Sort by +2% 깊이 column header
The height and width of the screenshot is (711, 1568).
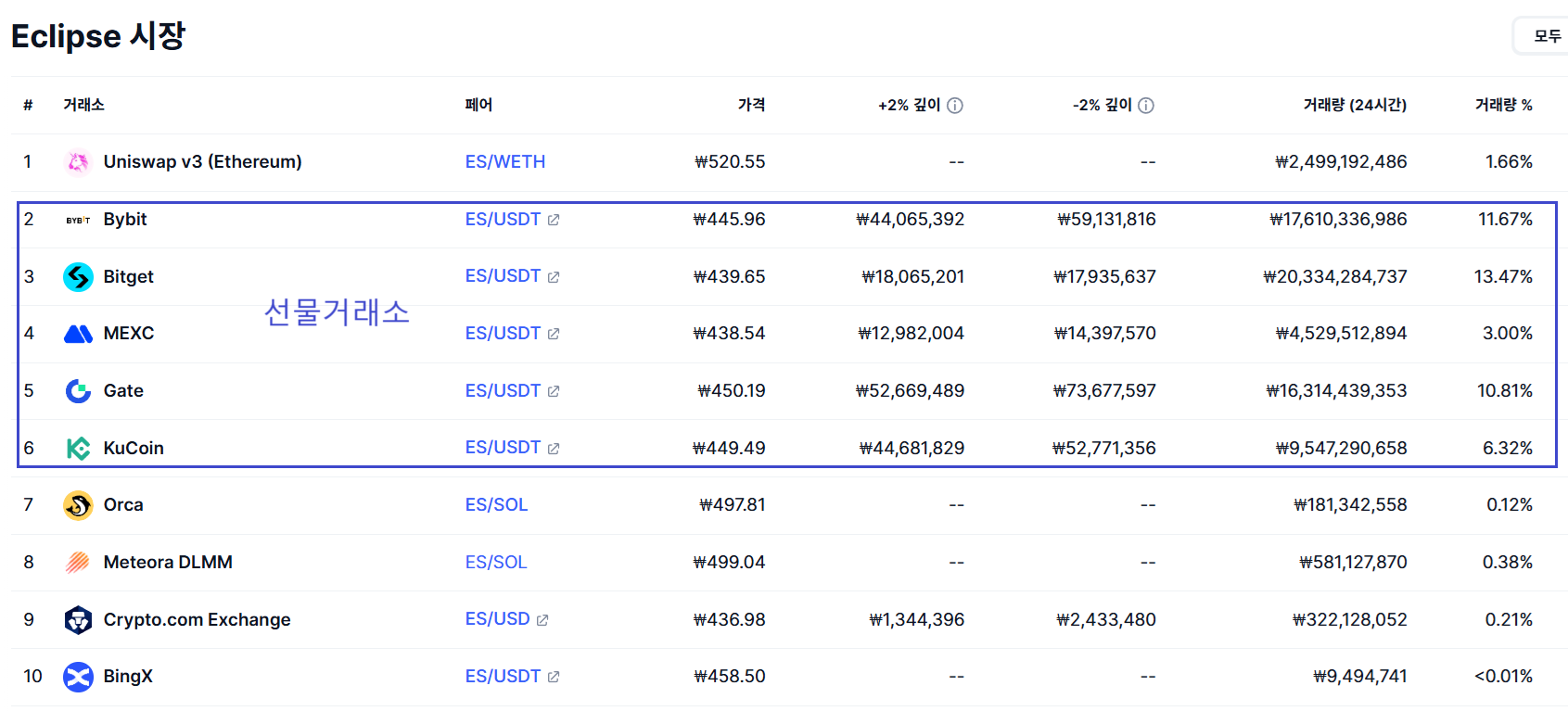(x=910, y=105)
